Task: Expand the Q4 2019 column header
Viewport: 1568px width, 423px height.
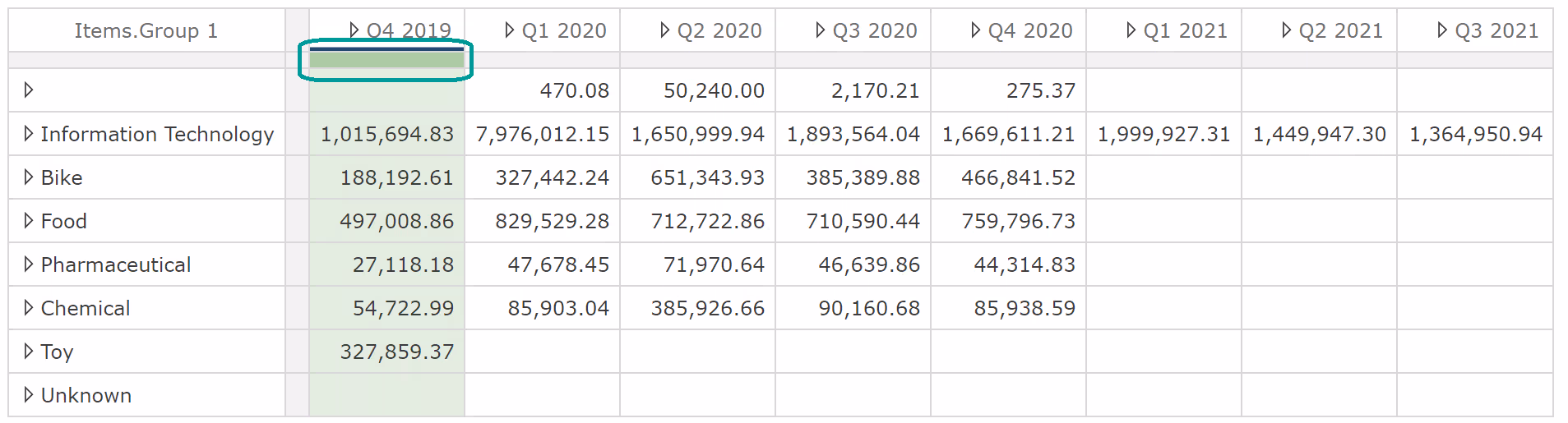Action: (354, 30)
